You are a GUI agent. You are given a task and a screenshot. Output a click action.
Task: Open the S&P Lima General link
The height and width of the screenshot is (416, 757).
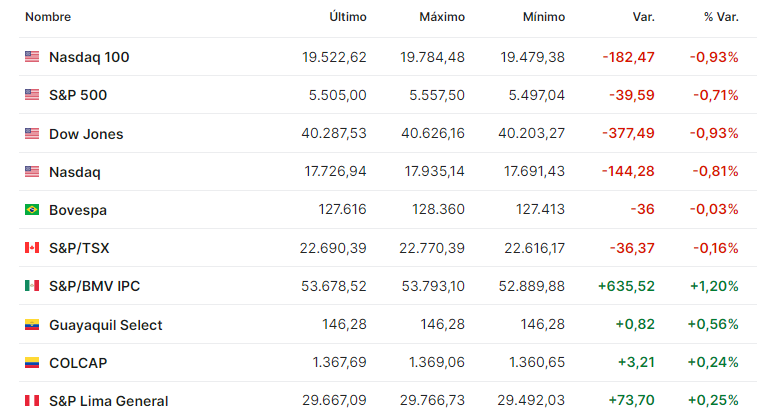coord(109,401)
